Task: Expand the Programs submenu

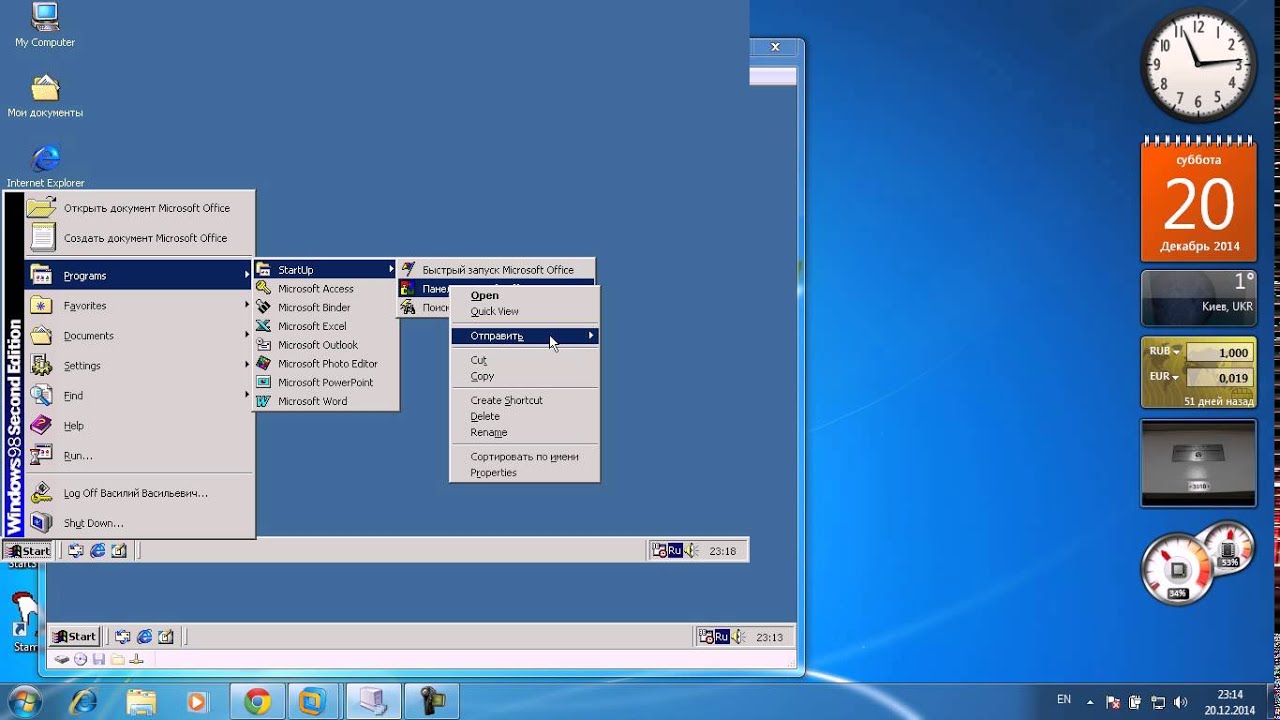Action: tap(139, 276)
